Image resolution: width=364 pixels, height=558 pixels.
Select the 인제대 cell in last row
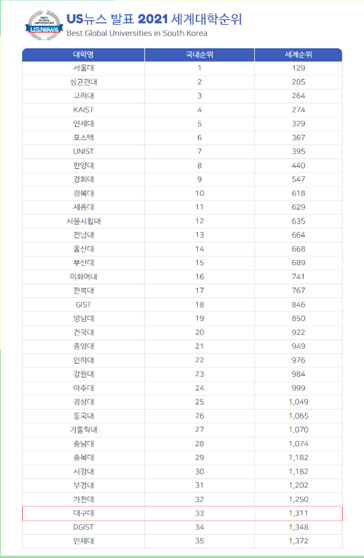[x=83, y=541]
